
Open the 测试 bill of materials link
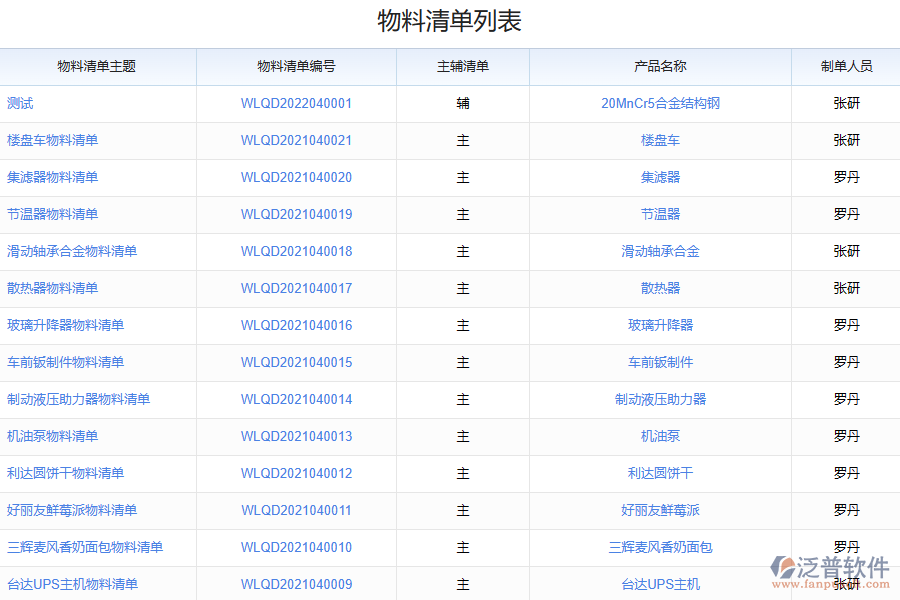click(x=20, y=103)
